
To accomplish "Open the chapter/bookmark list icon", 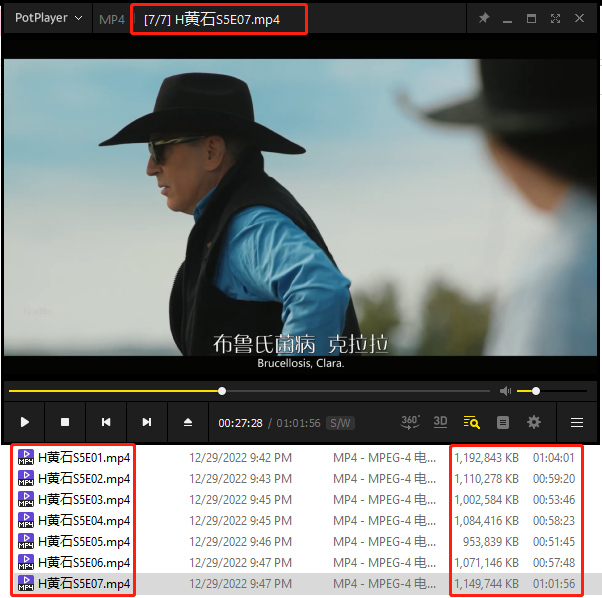I will coord(503,423).
